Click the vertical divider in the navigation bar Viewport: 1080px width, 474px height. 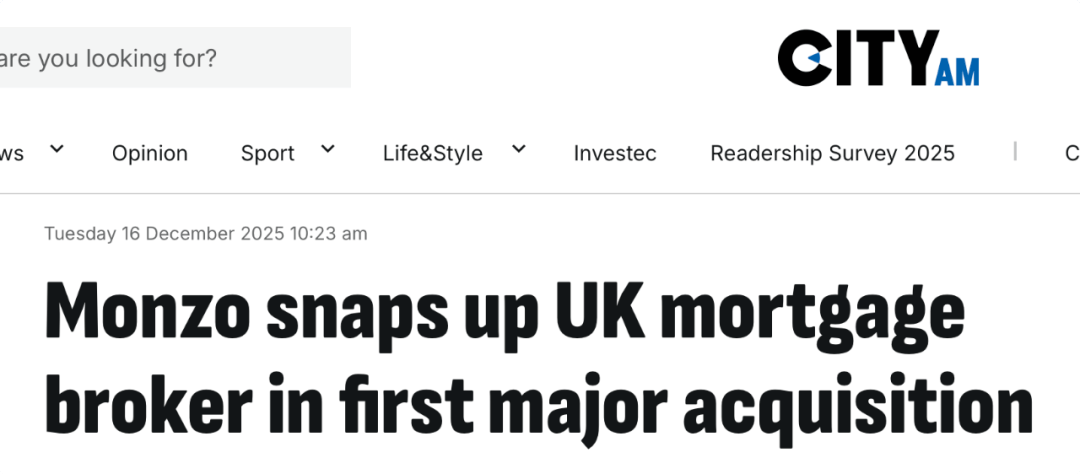tap(1015, 151)
